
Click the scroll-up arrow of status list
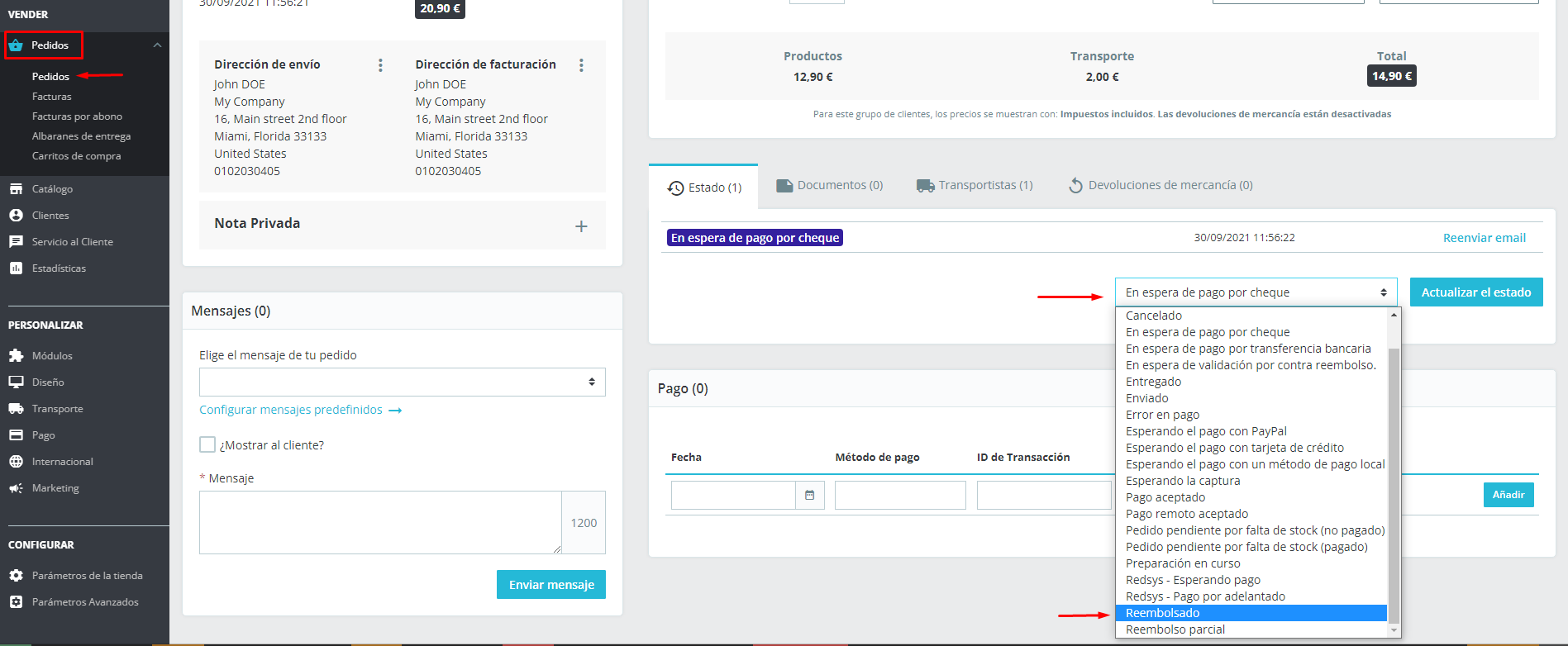pos(1394,315)
